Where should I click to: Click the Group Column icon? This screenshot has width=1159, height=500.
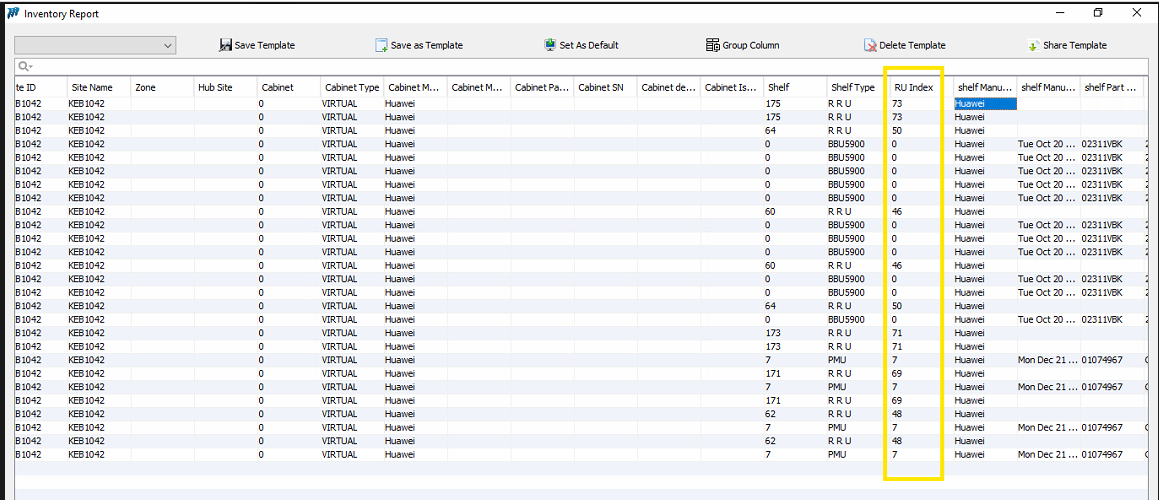[x=712, y=45]
